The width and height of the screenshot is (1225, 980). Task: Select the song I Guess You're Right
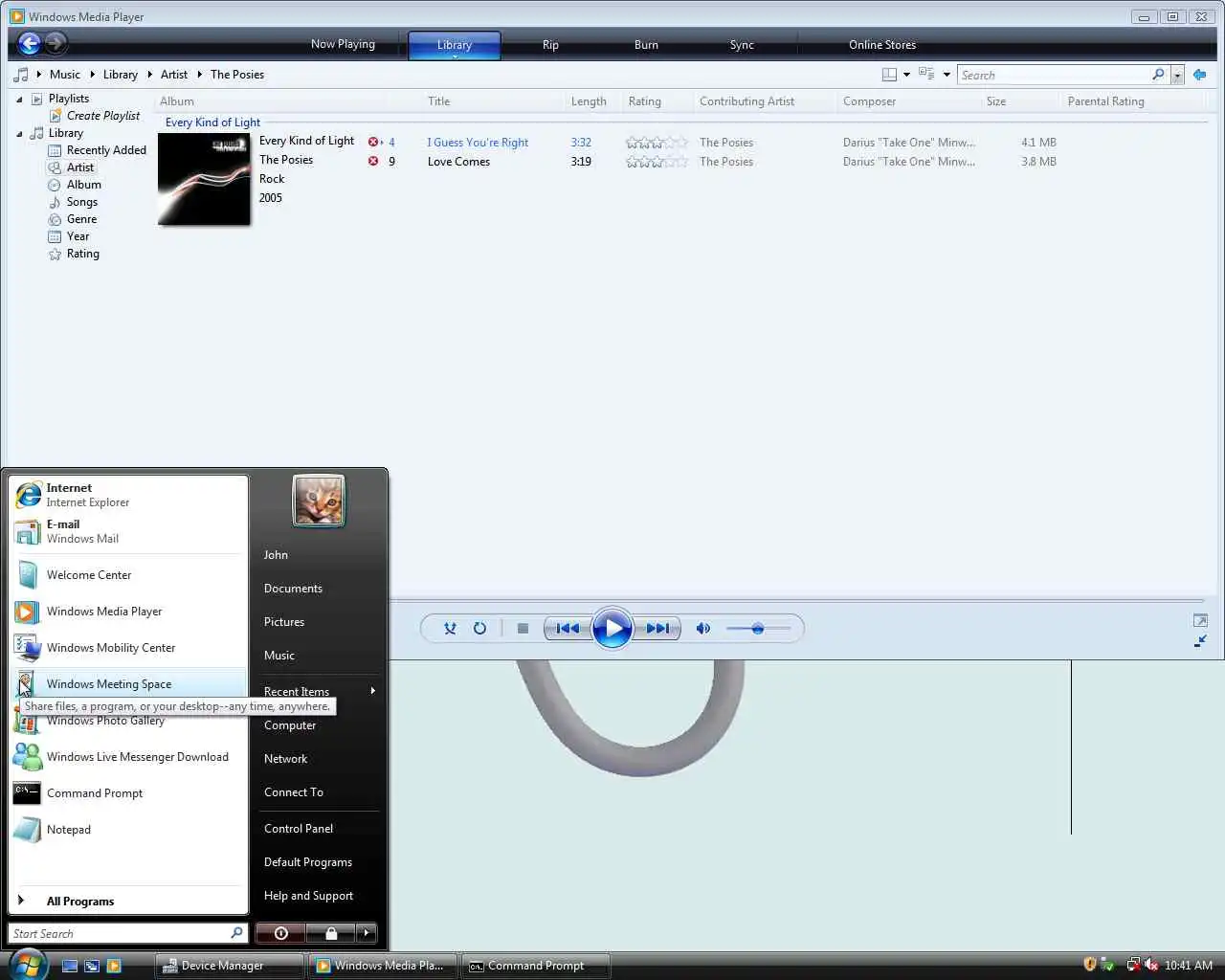click(478, 143)
